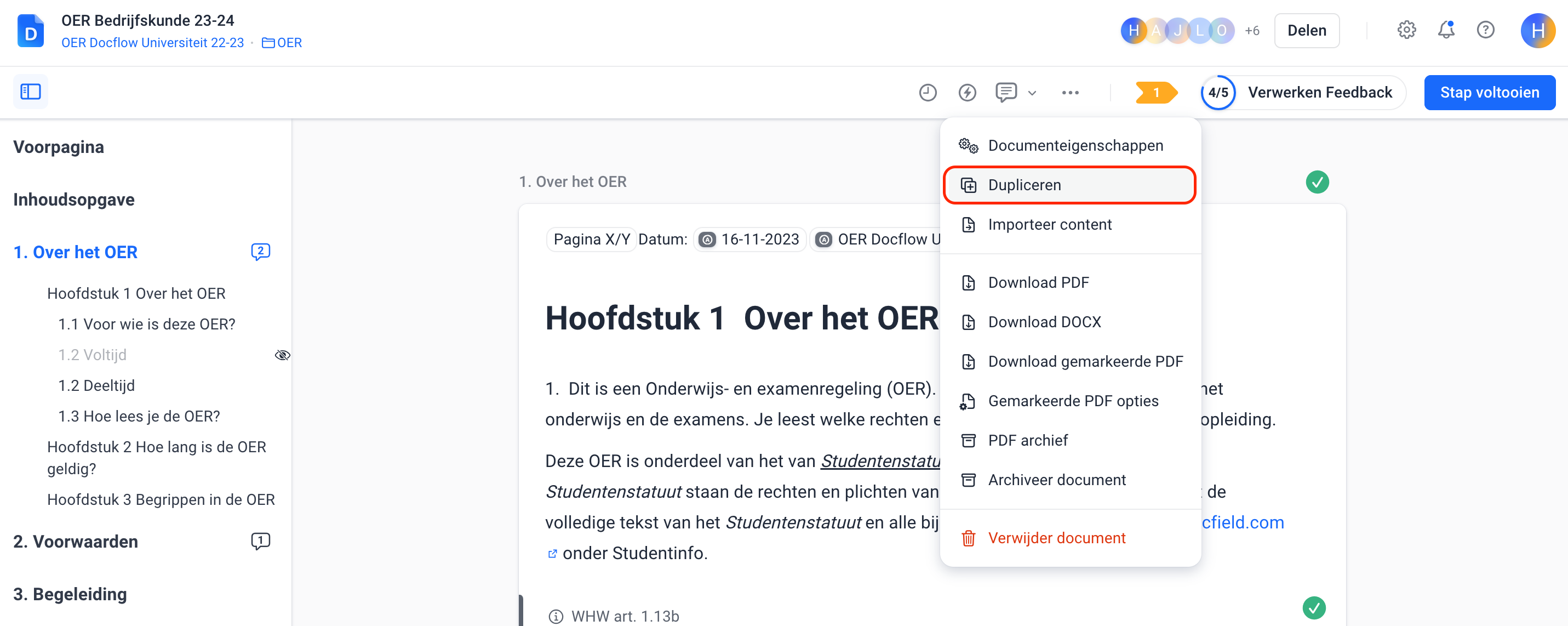Open the notifications bell icon
Screen dimensions: 1568x626
click(x=1446, y=30)
